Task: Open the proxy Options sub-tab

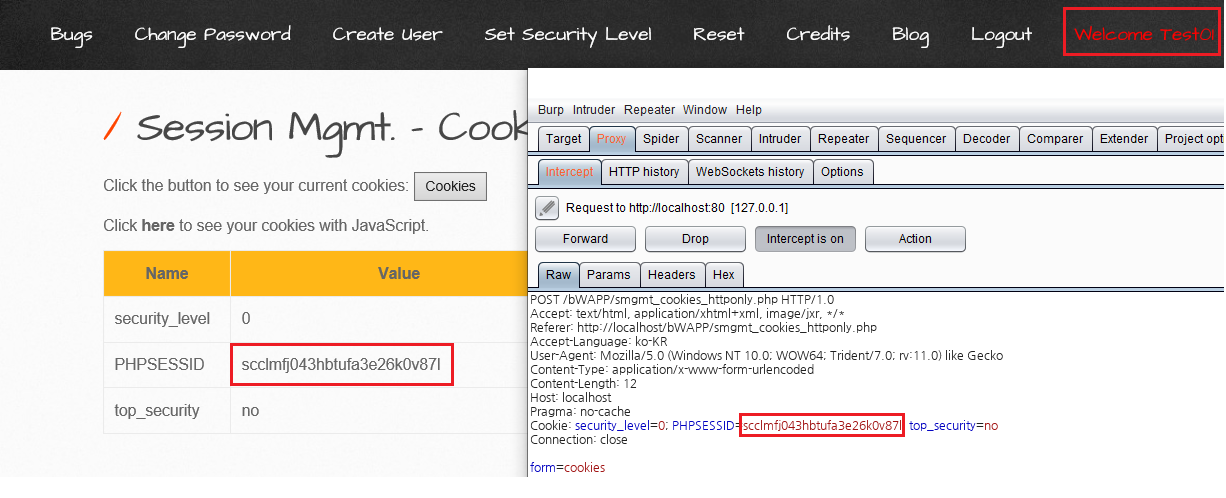Action: pyautogui.click(x=842, y=172)
